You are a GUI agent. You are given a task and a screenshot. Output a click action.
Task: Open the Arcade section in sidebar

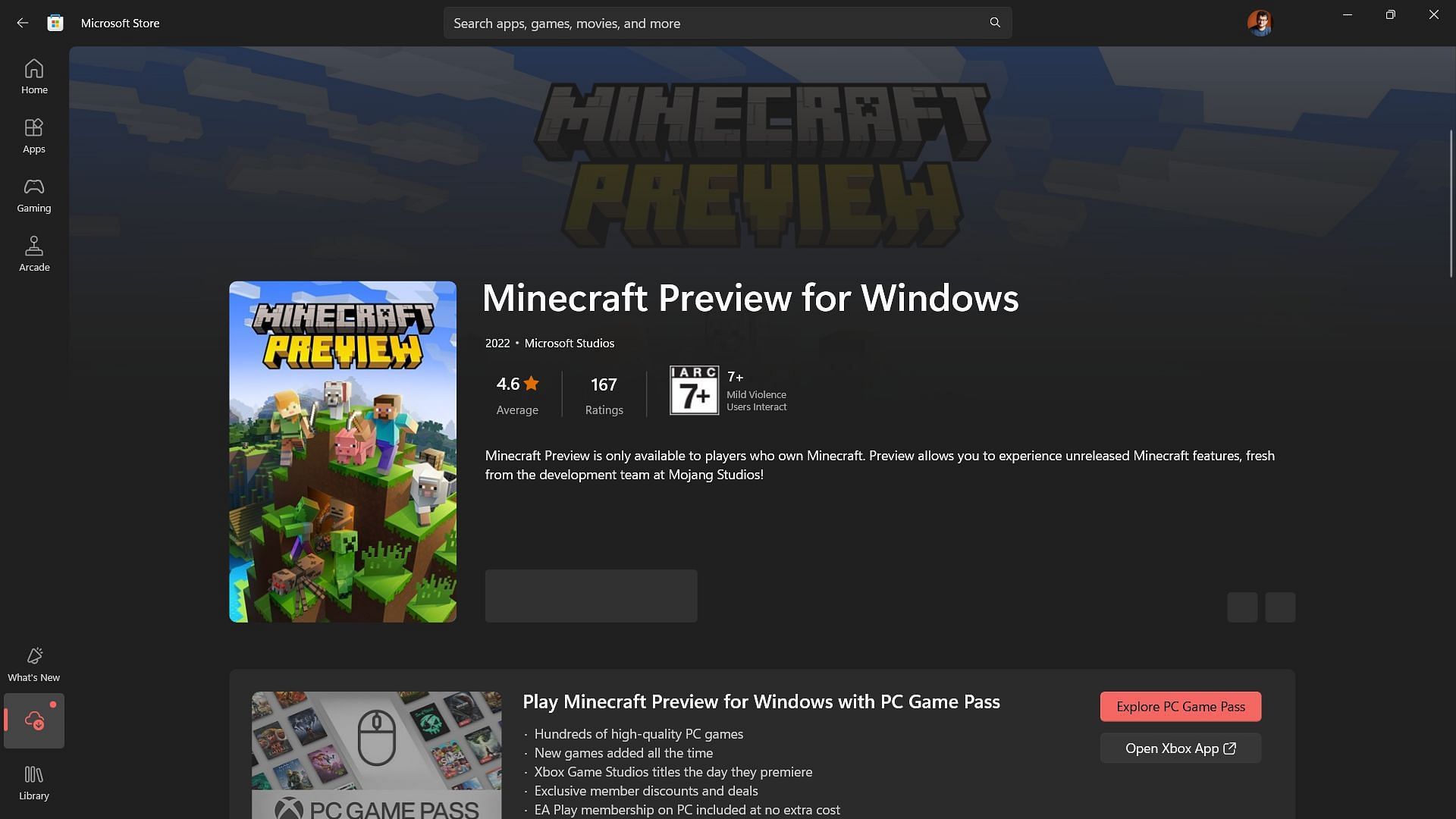click(34, 254)
